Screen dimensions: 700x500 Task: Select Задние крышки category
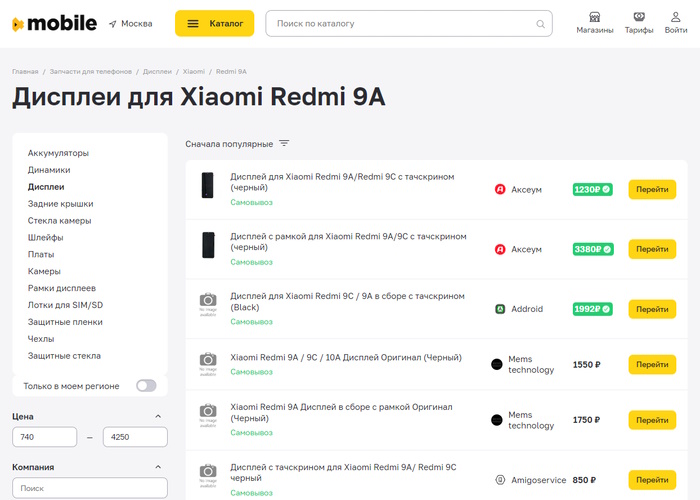tap(60, 204)
